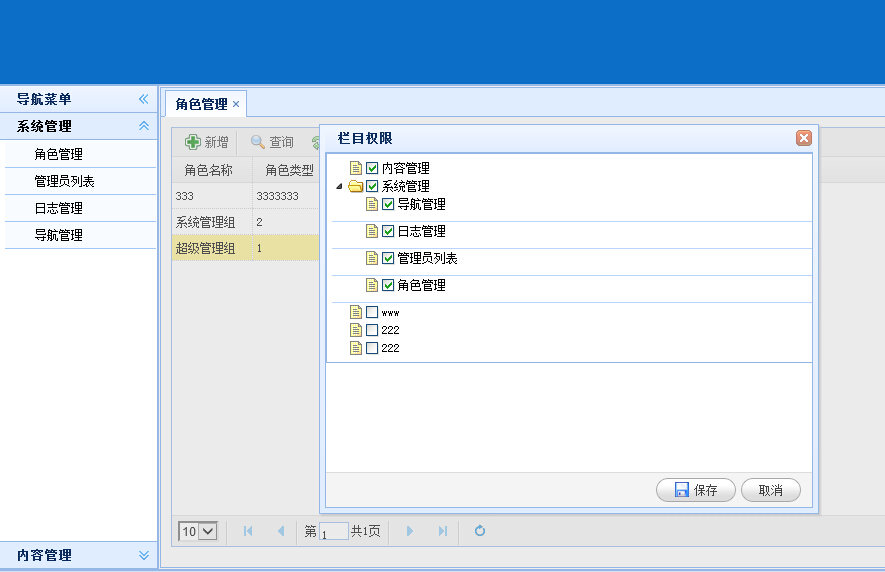This screenshot has height=572, width=885.
Task: Click the 新增 toolbar button label
Action: 216,142
